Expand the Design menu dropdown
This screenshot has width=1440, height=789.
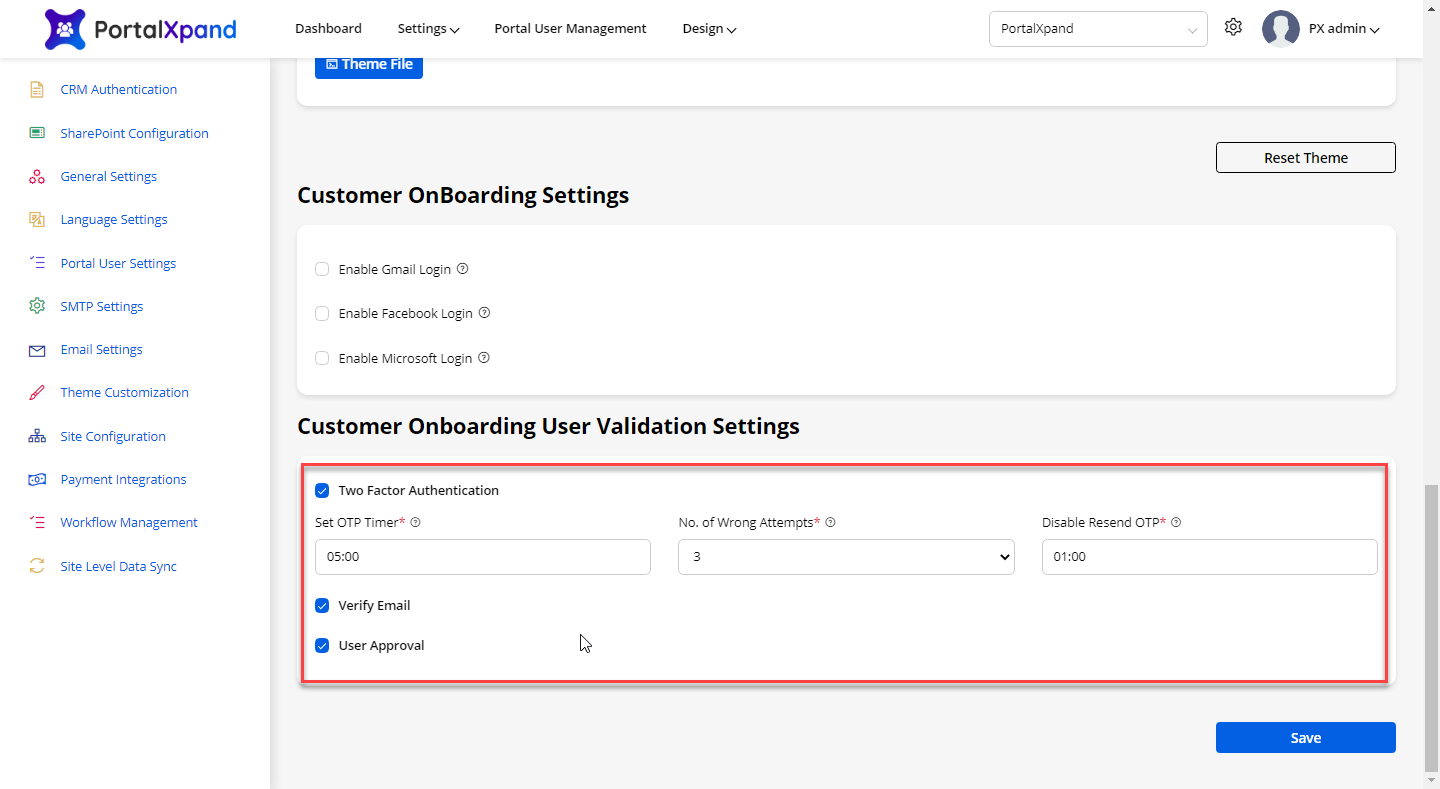coord(709,29)
